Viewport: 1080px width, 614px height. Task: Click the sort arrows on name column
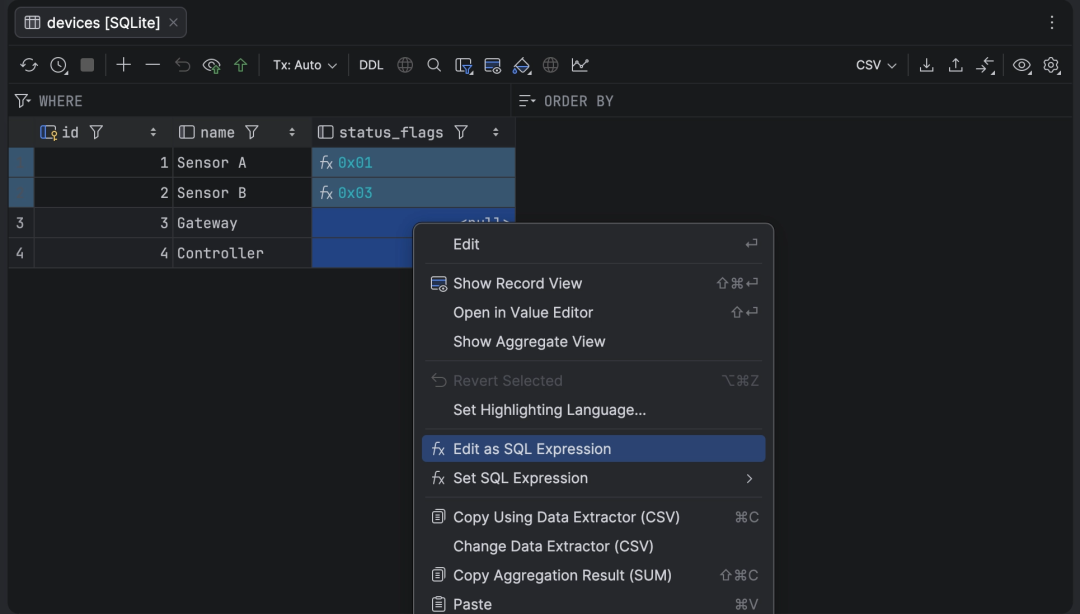coord(292,132)
